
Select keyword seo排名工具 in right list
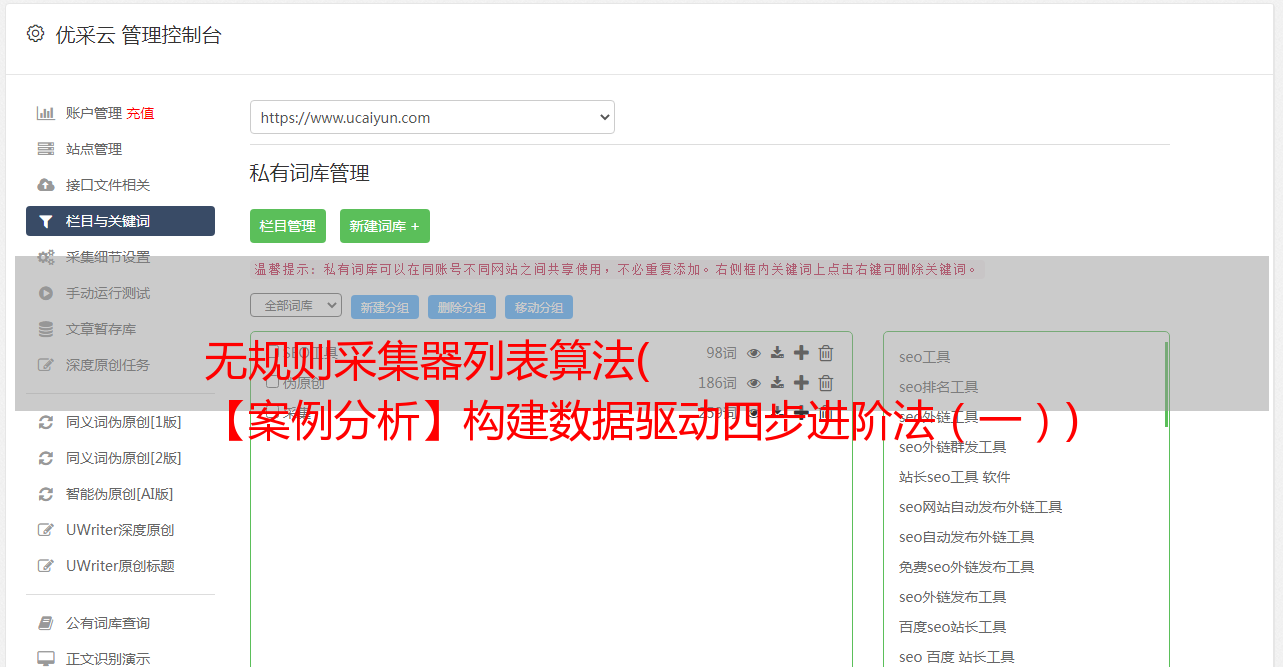click(939, 387)
